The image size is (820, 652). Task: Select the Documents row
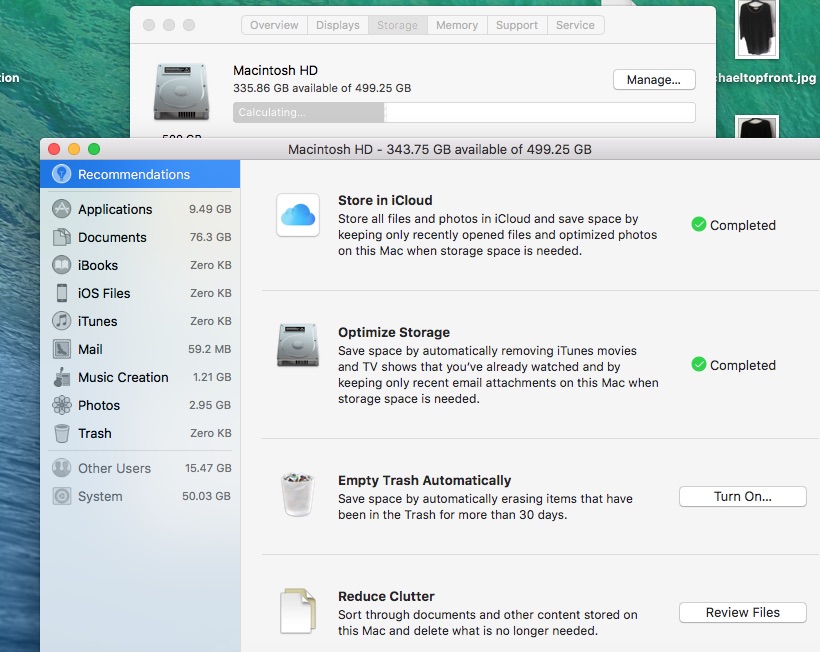tap(140, 237)
